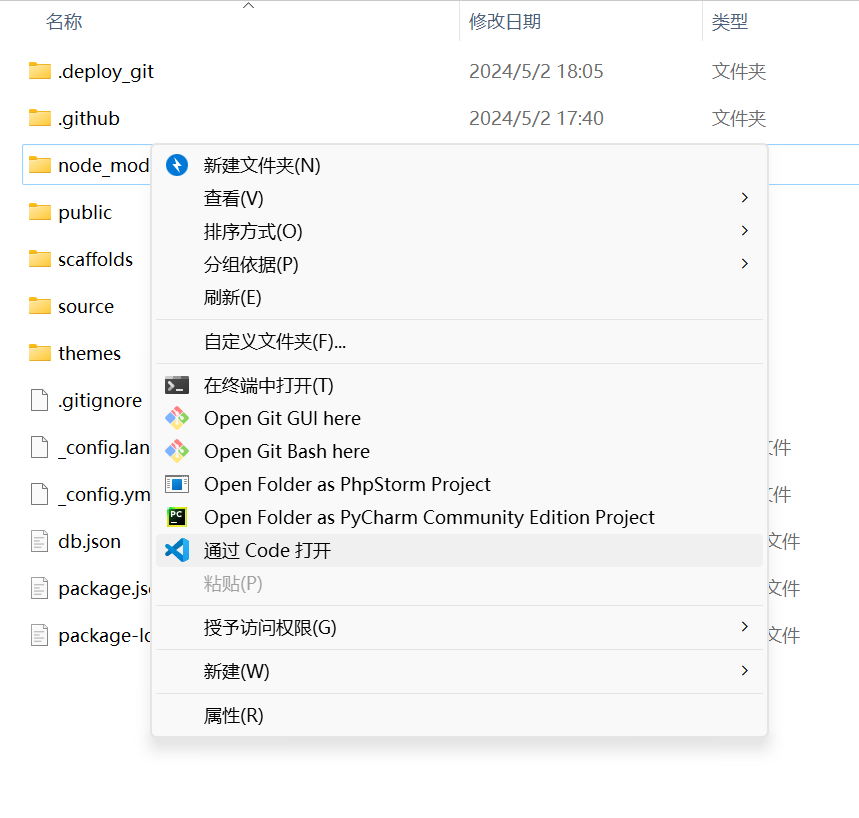Image resolution: width=859 pixels, height=818 pixels.
Task: Click the Git GUI icon
Action: click(x=177, y=418)
